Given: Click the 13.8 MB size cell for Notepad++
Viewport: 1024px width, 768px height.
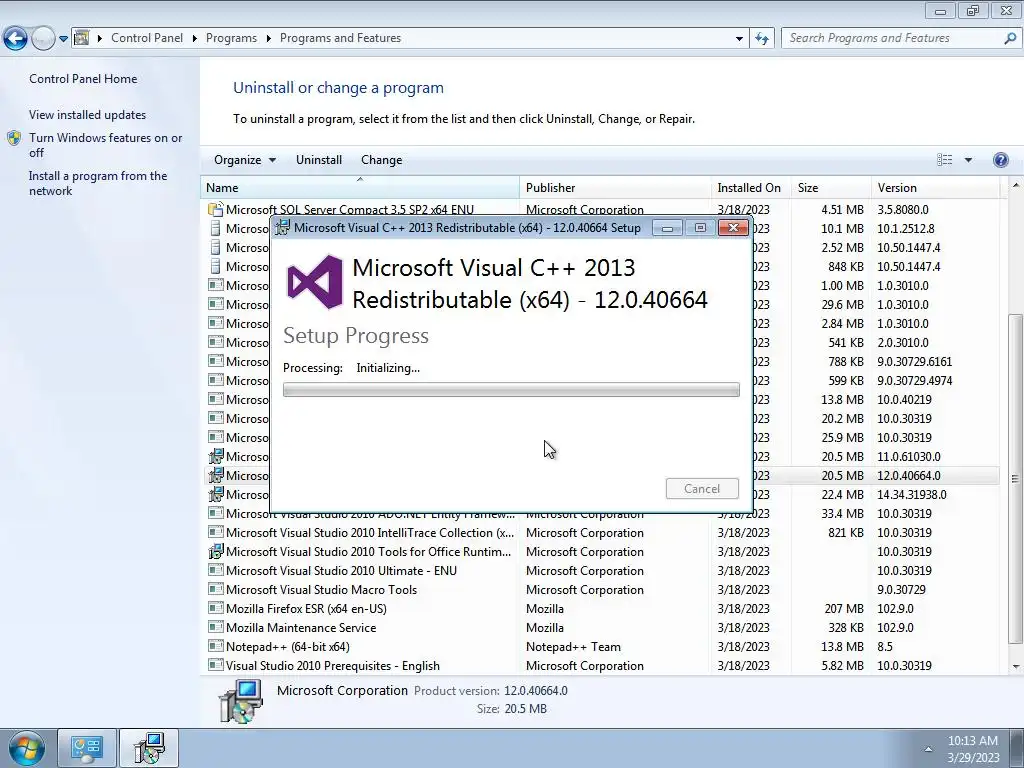Looking at the screenshot, I should click(842, 647).
